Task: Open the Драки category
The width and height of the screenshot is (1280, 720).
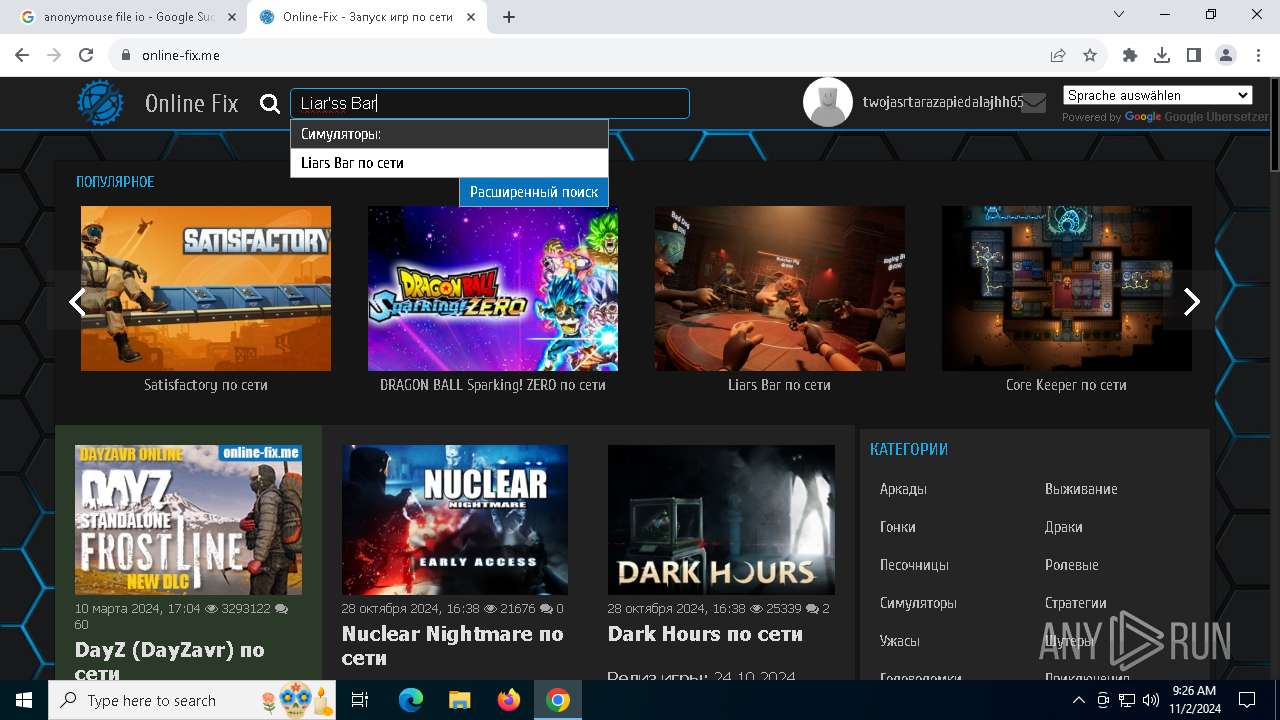Action: tap(1064, 527)
